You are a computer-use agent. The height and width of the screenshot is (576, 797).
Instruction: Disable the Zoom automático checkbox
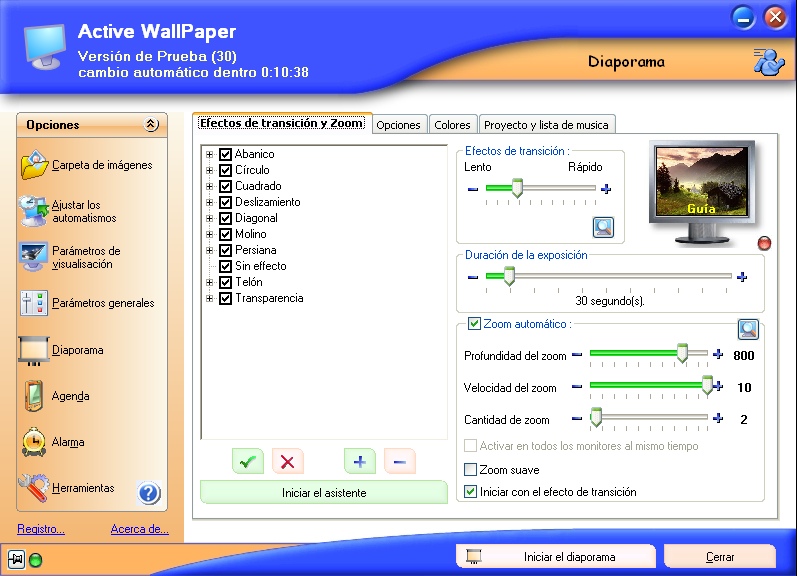tap(474, 324)
